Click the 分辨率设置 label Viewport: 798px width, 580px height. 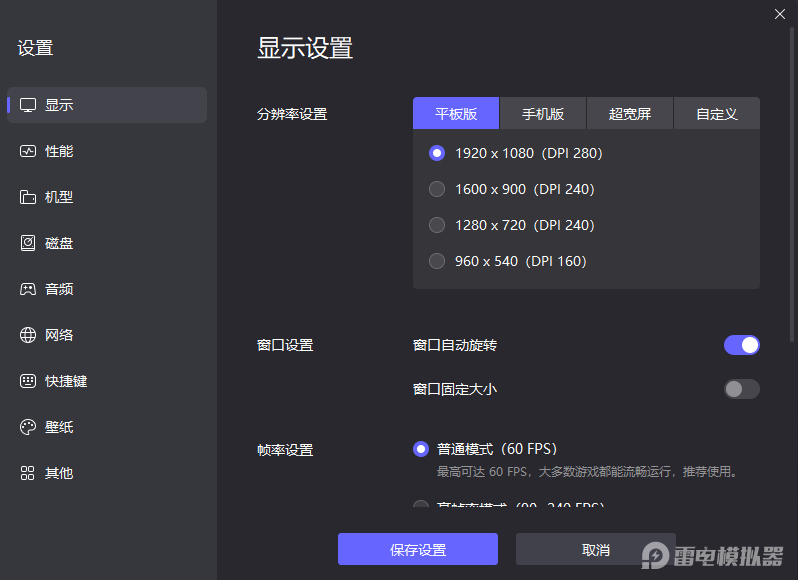point(292,114)
